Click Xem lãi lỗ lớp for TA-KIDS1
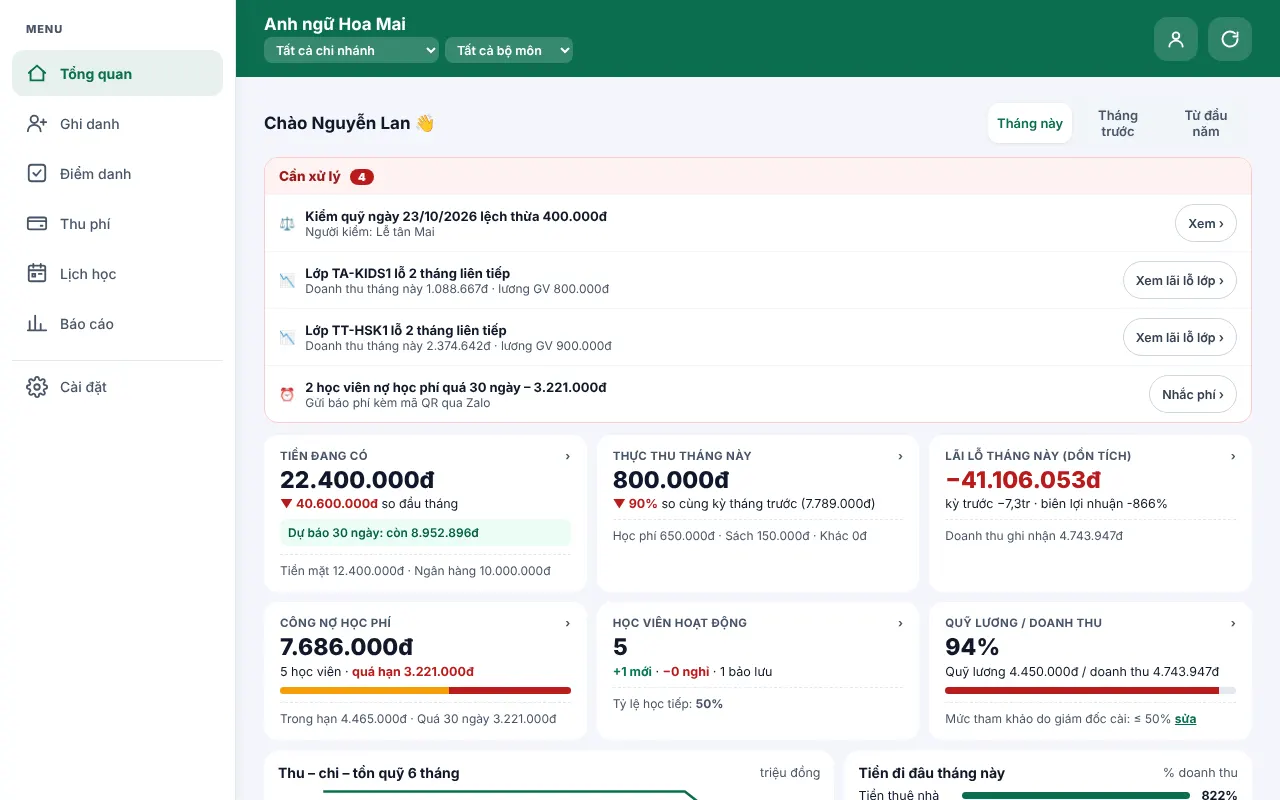The image size is (1280, 800). coord(1179,280)
